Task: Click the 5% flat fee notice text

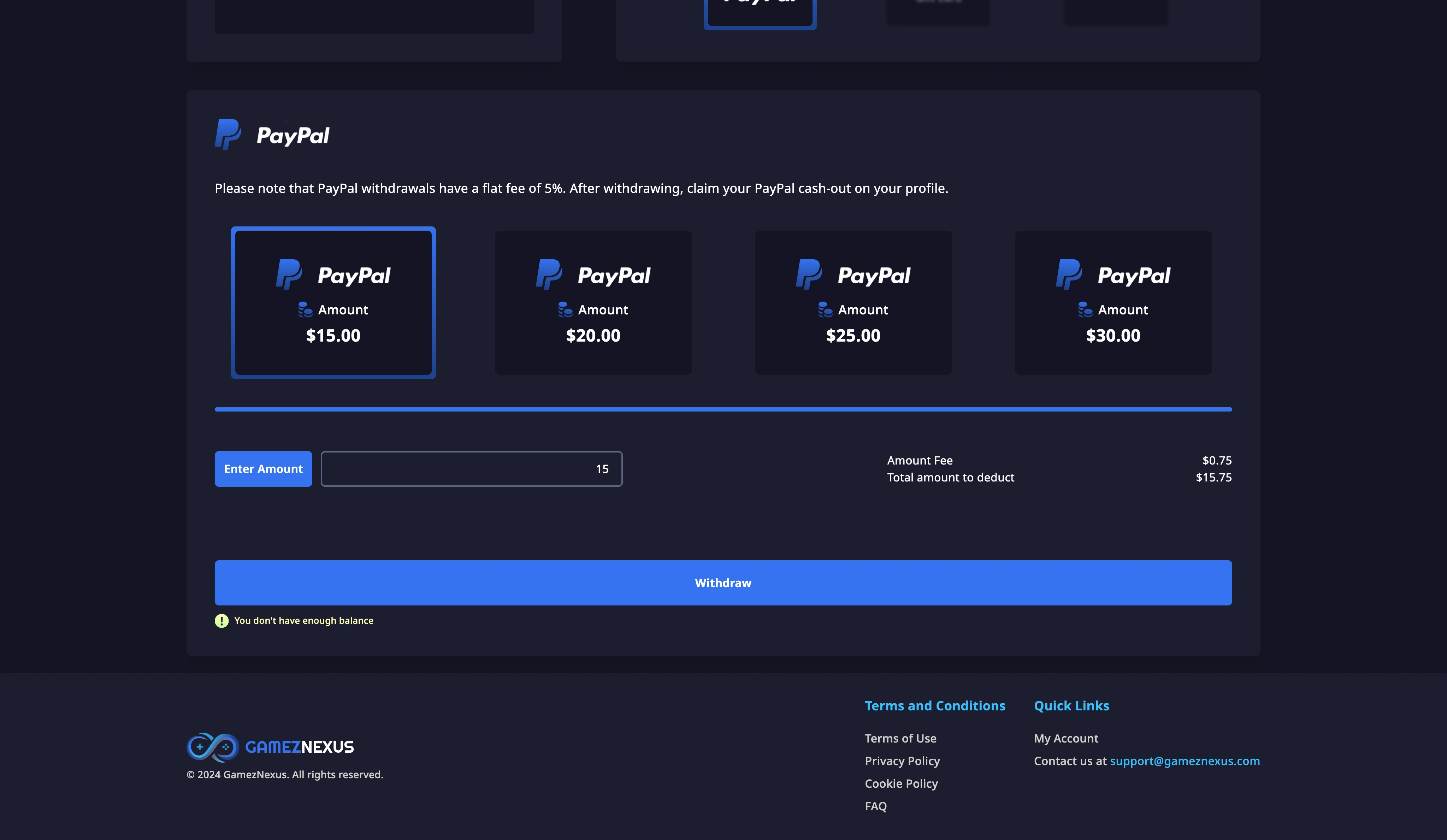Action: [581, 188]
